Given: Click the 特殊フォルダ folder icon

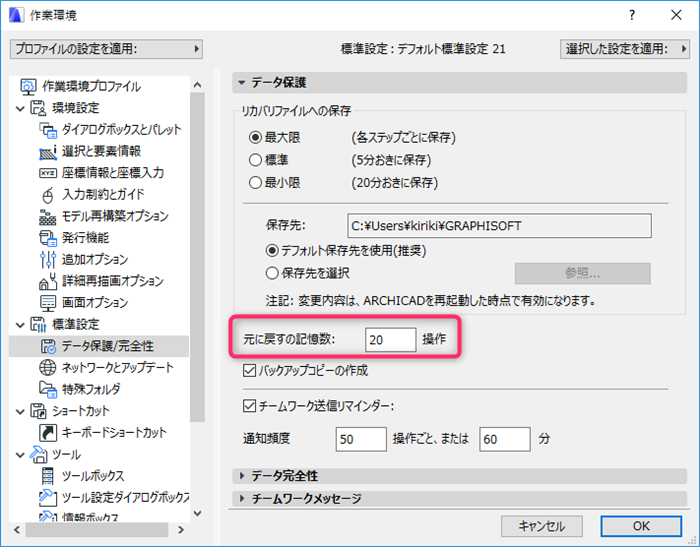Looking at the screenshot, I should [x=48, y=389].
